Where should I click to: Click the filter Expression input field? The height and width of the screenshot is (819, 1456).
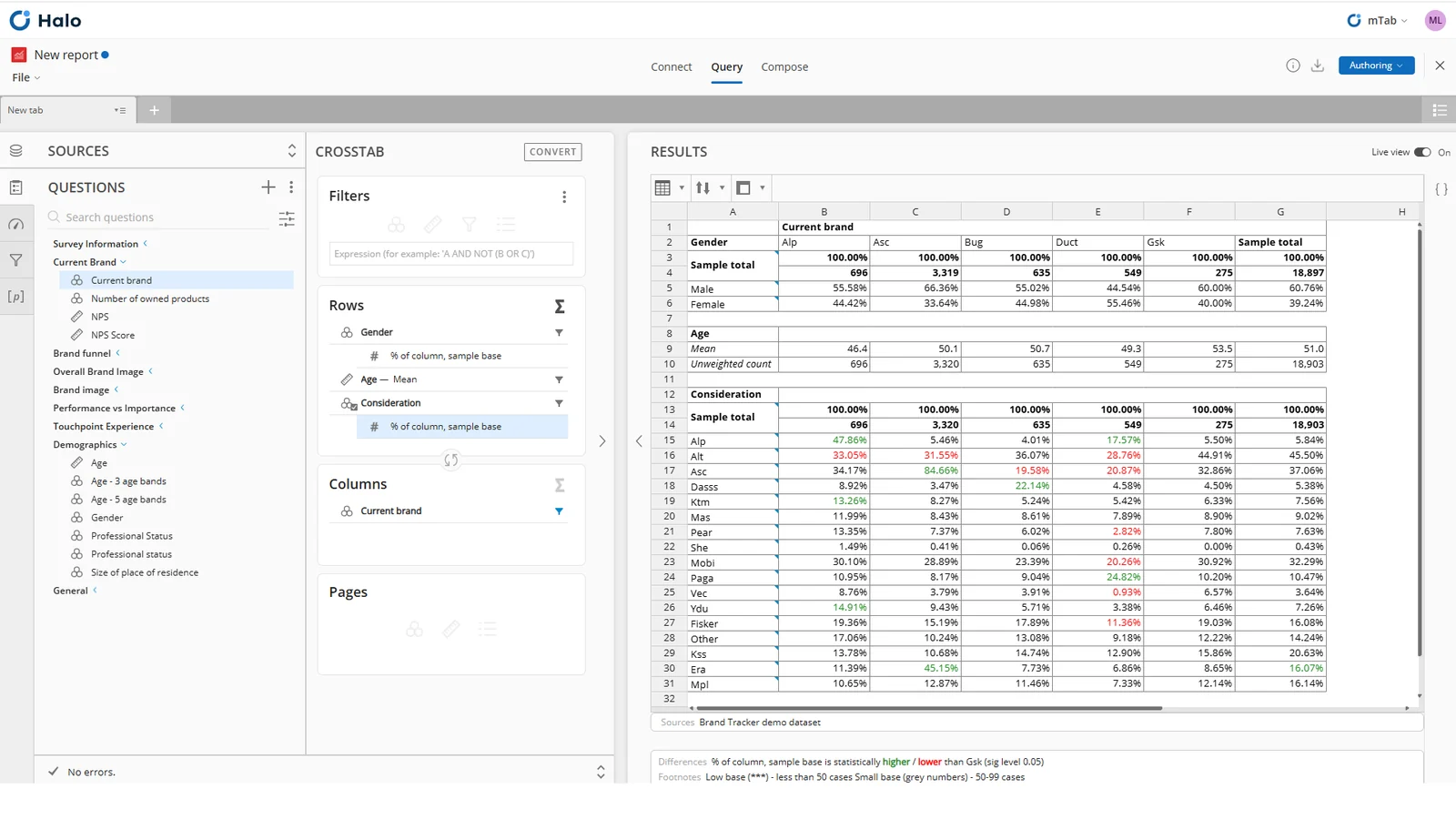click(451, 254)
